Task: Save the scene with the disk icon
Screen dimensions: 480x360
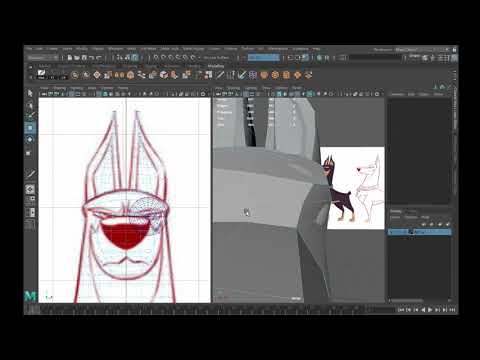Action: point(84,58)
